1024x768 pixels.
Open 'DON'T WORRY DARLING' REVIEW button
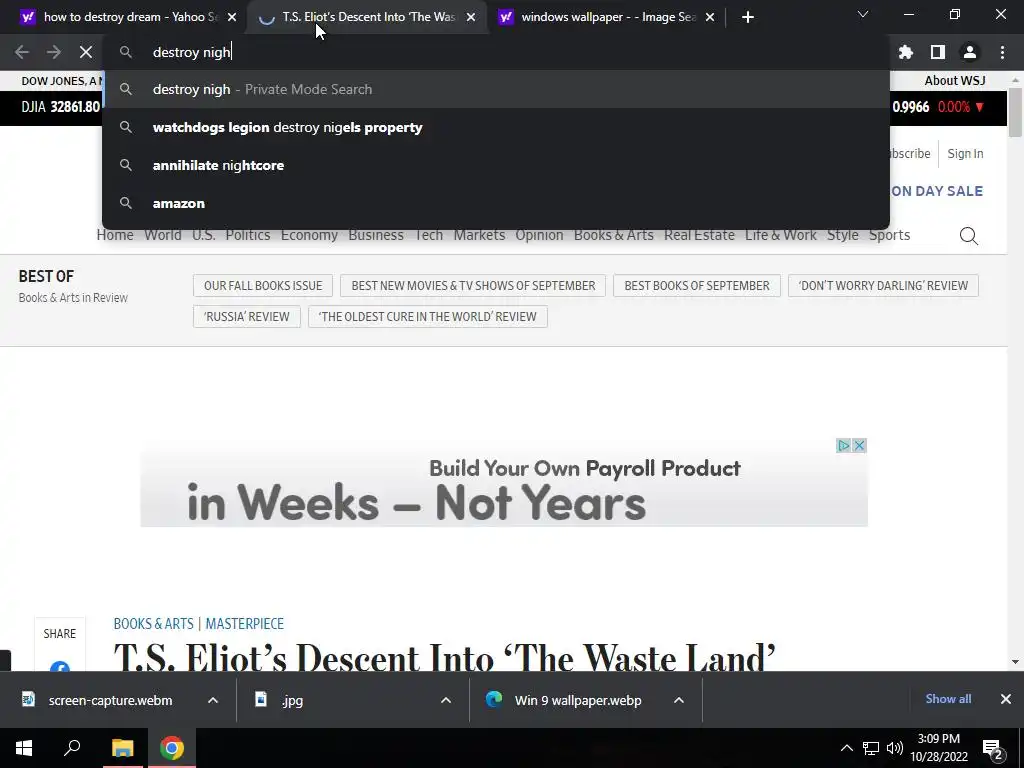[x=883, y=285]
